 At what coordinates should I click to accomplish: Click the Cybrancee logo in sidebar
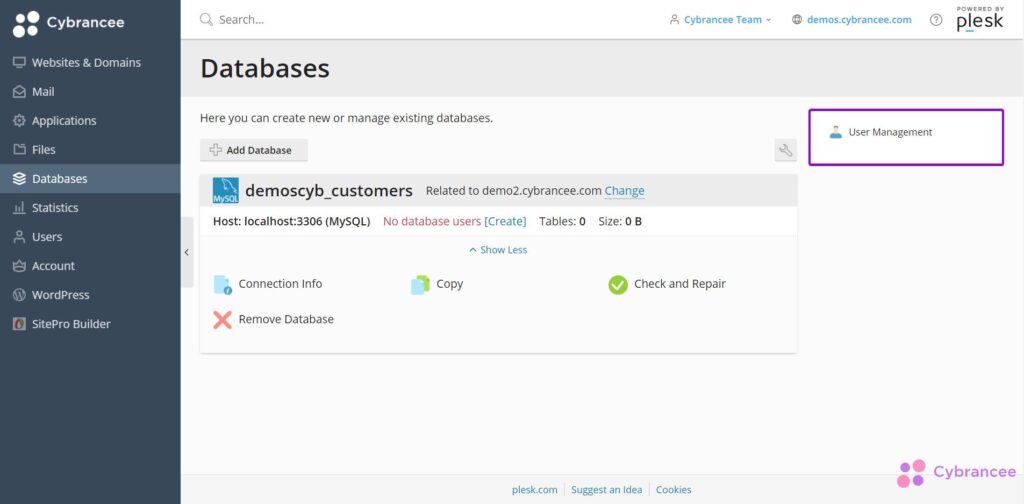[x=69, y=24]
